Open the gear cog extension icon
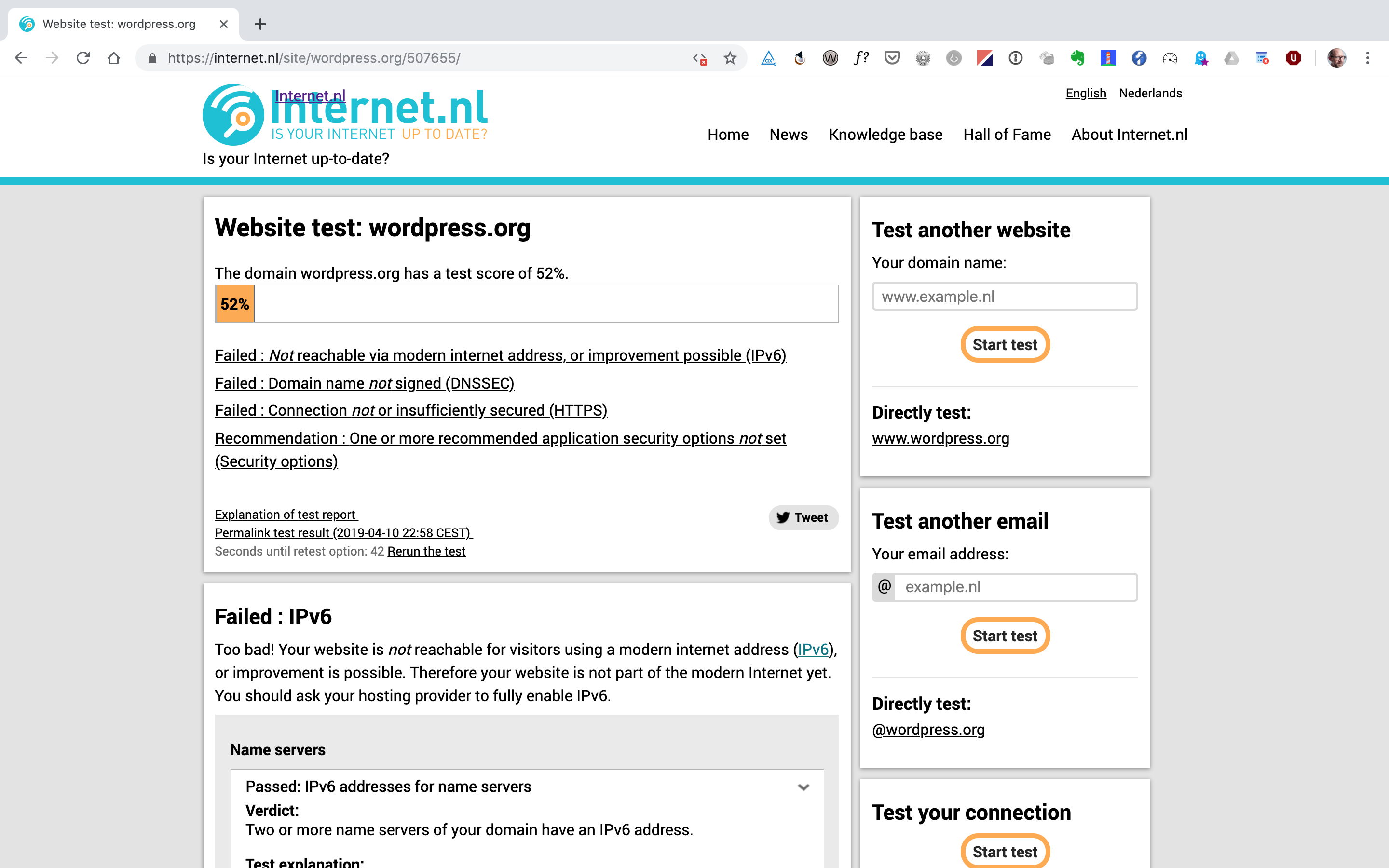 [923, 58]
